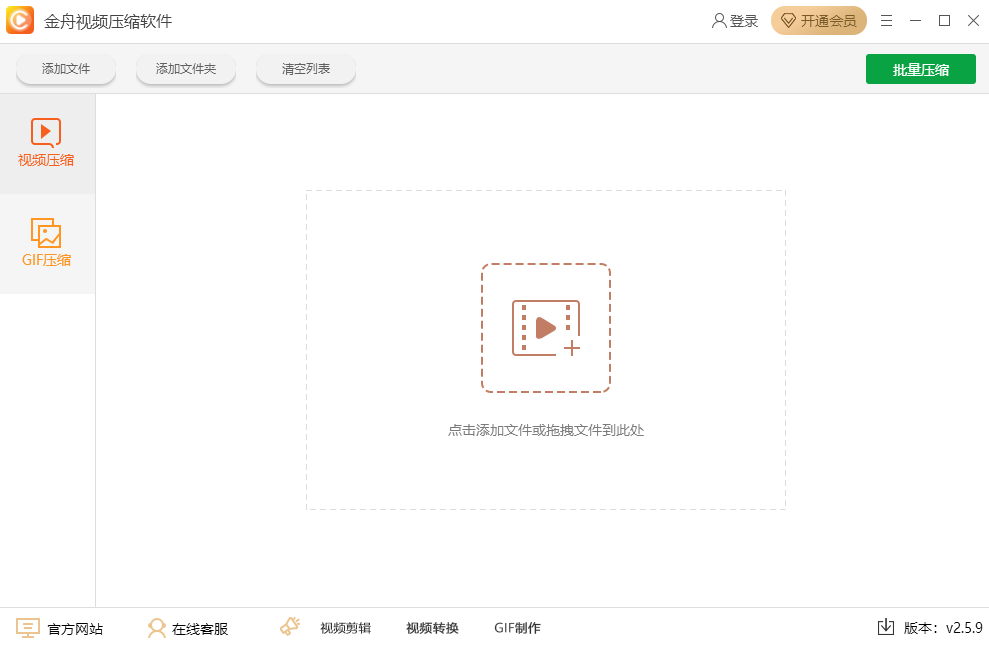
Task: Start 批量压缩 batch compression
Action: pyautogui.click(x=920, y=69)
